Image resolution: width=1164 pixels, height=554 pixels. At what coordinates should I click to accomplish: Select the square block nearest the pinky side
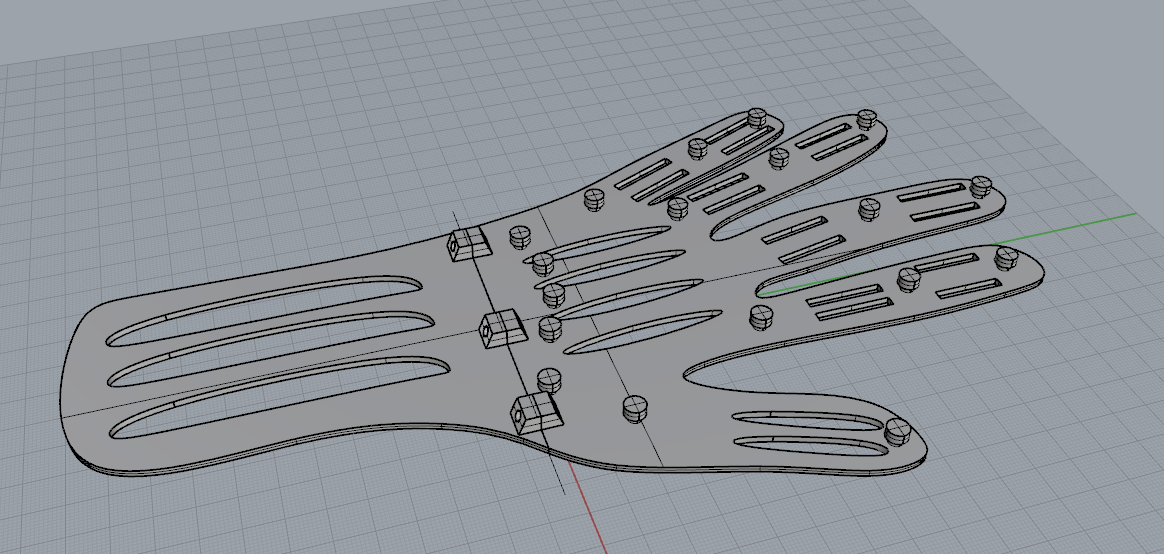[469, 244]
